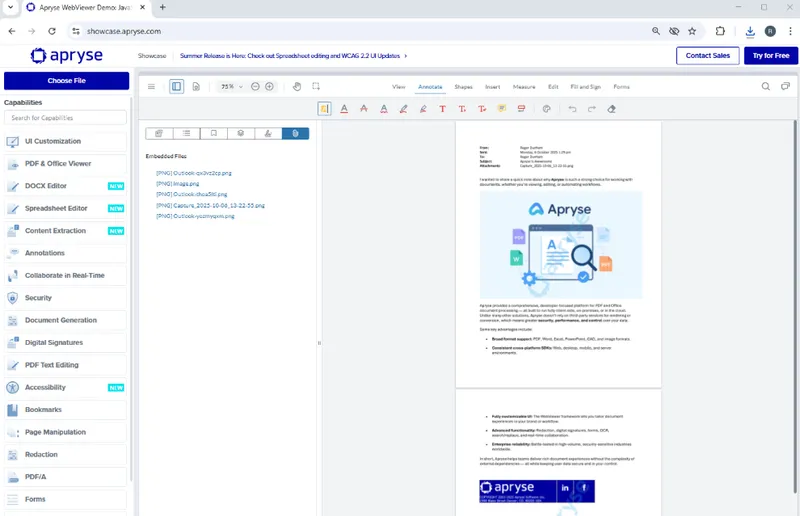Click the panel resize handle bar
The width and height of the screenshot is (800, 516).
pos(319,343)
